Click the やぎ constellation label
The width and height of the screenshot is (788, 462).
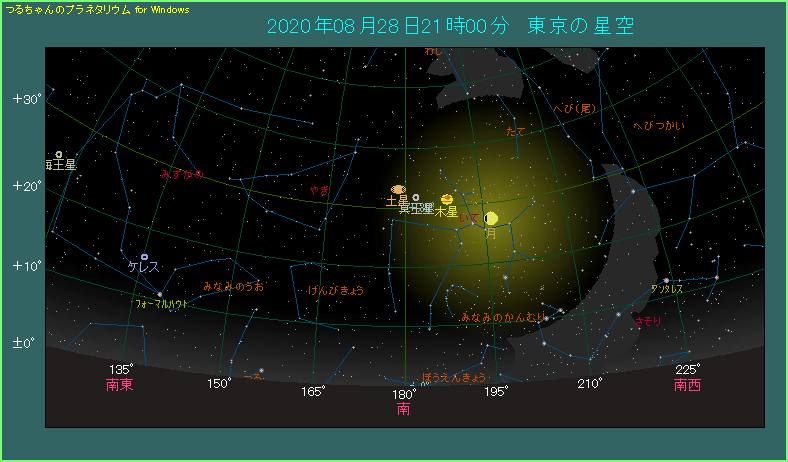[319, 188]
